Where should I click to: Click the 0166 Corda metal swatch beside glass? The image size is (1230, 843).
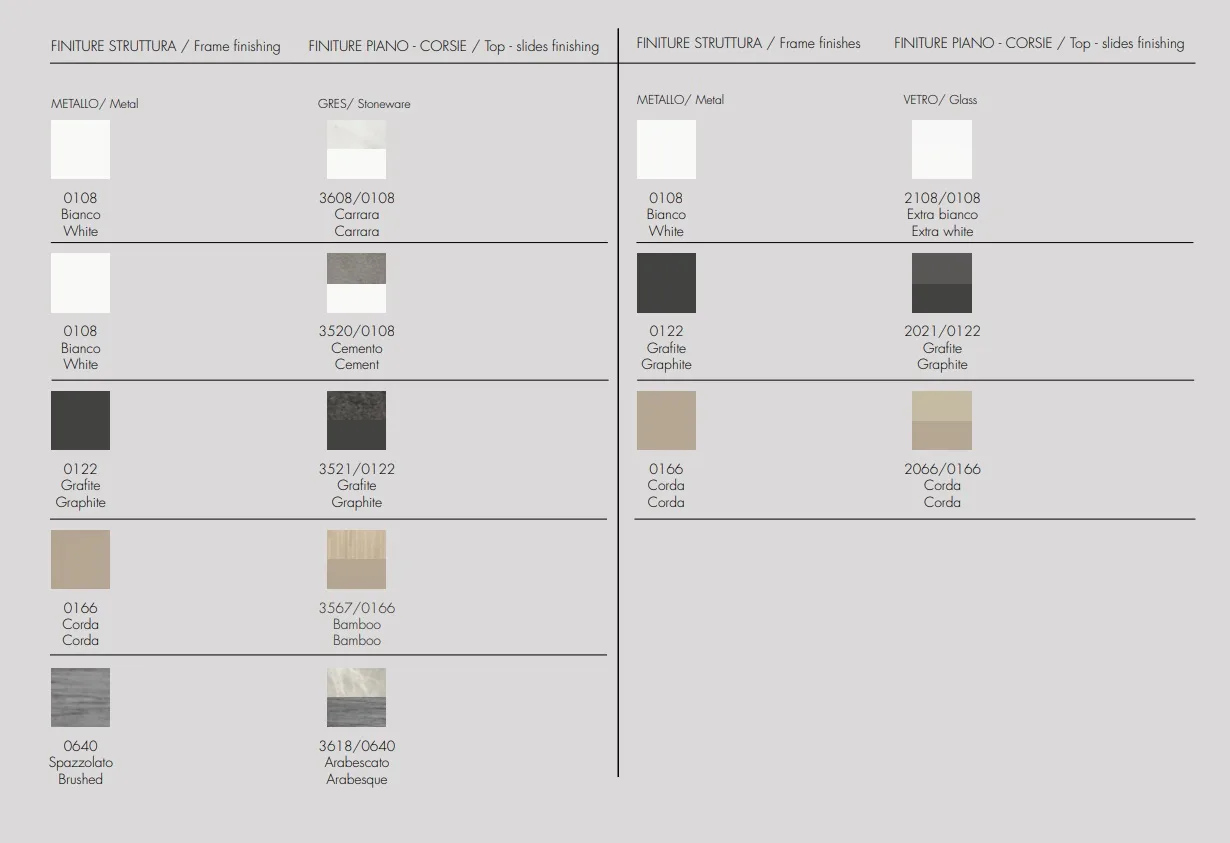coord(666,420)
